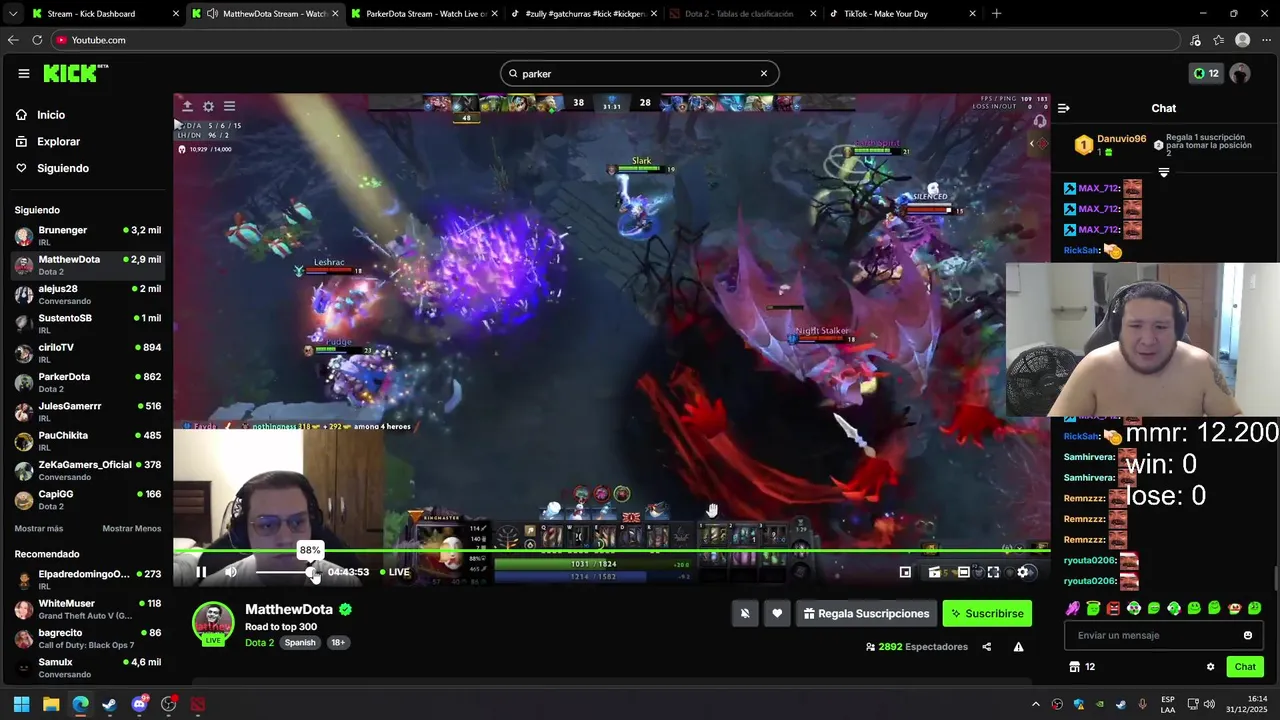Image resolution: width=1280 pixels, height=720 pixels.
Task: Toggle stream notifications bell
Action: (744, 614)
